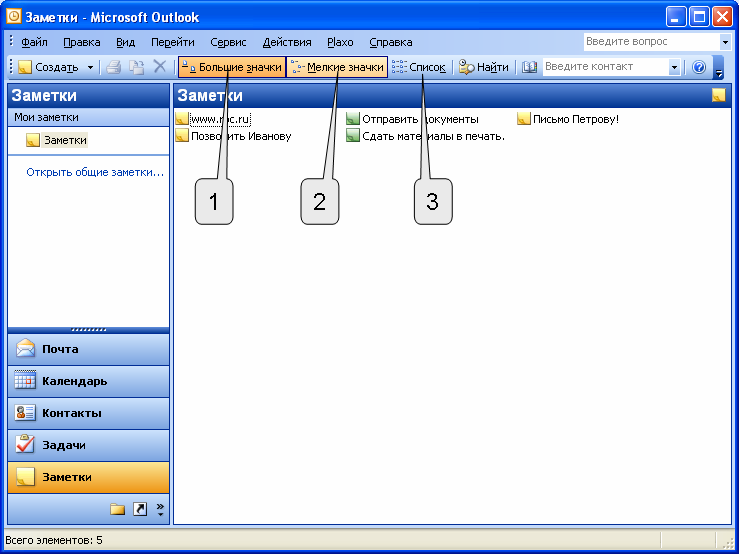
Task: Select the Письмо Петрову! note
Action: click(x=575, y=119)
